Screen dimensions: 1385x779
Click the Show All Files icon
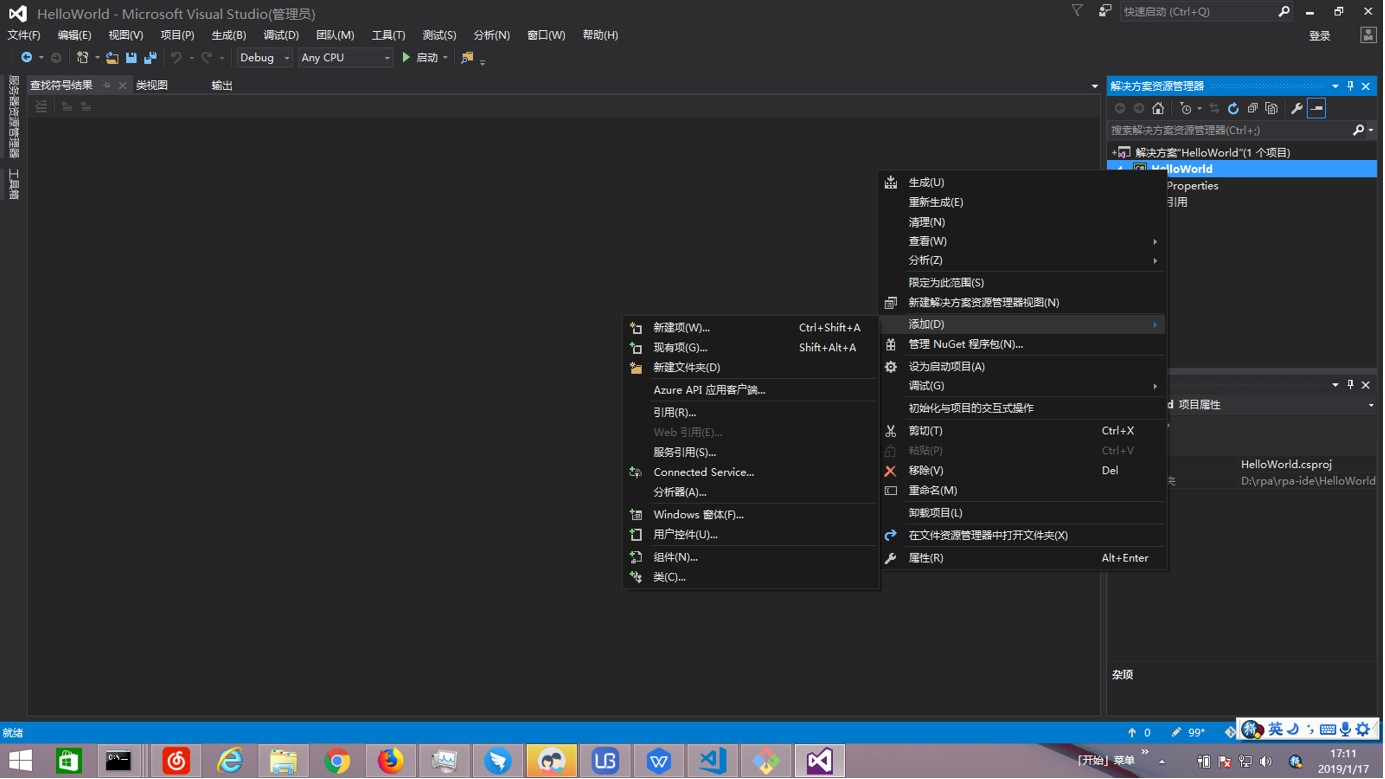pos(1271,108)
